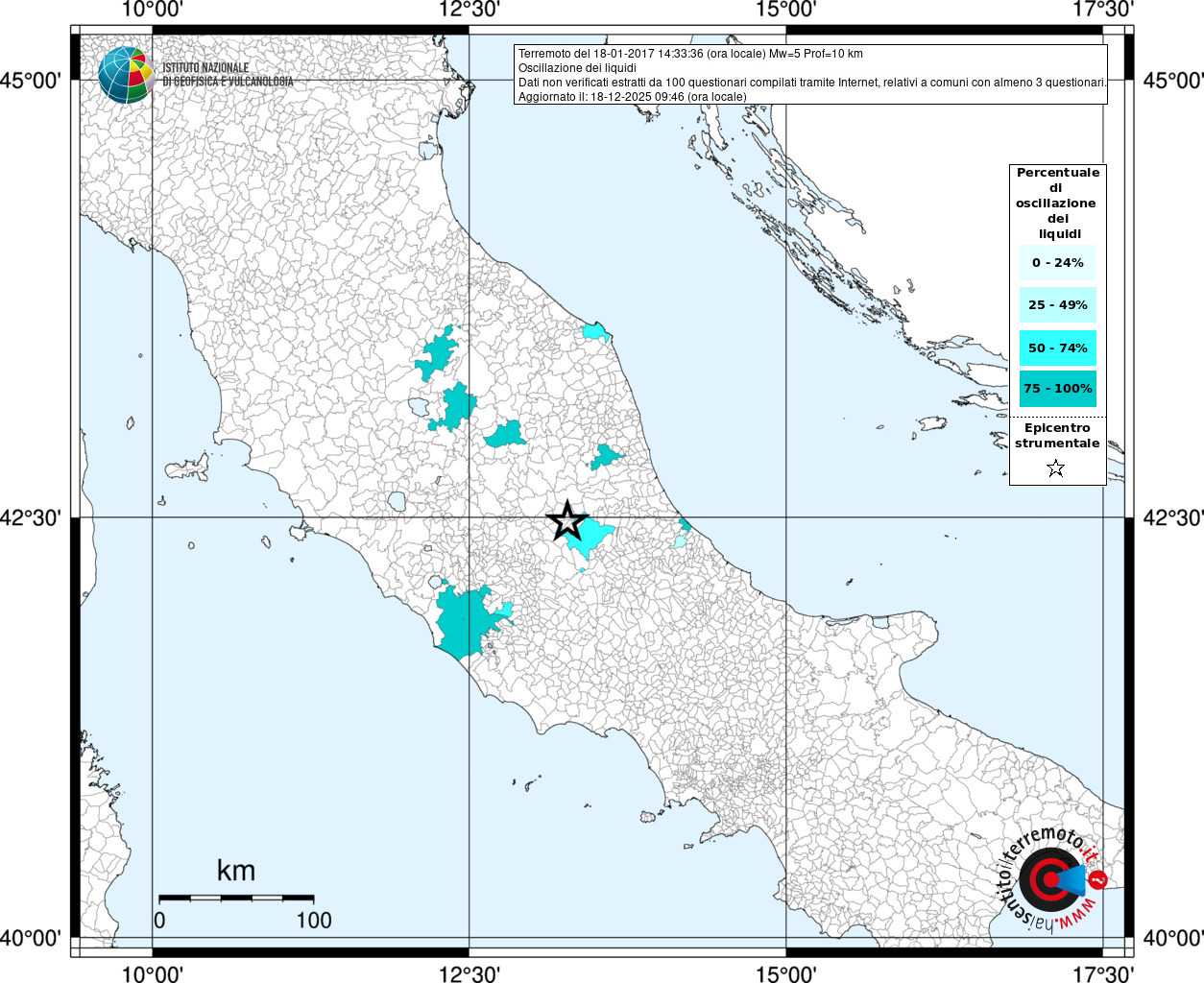Click the 'Aggiornato il' update date line

632,97
